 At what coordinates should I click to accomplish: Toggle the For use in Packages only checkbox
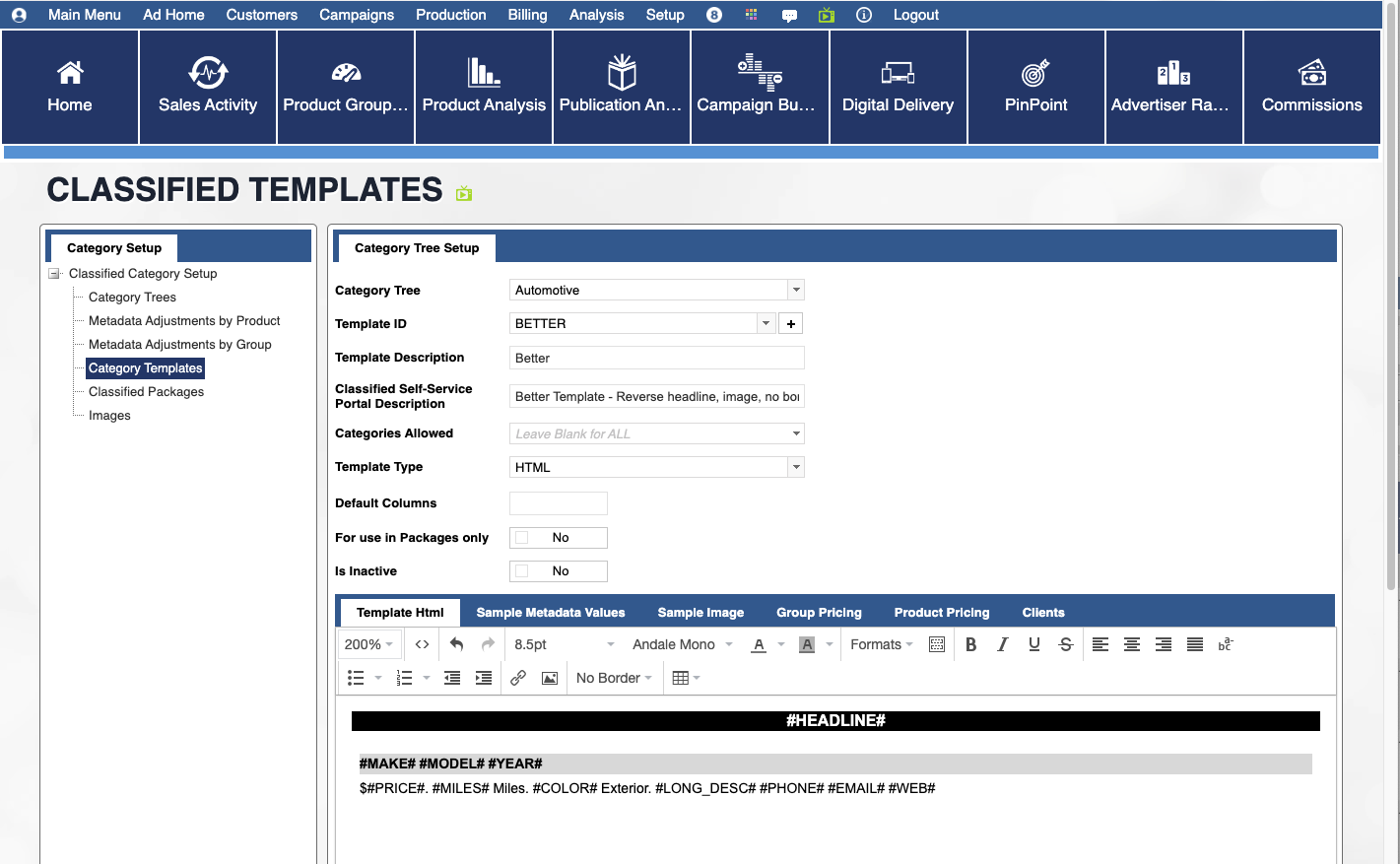[x=522, y=538]
